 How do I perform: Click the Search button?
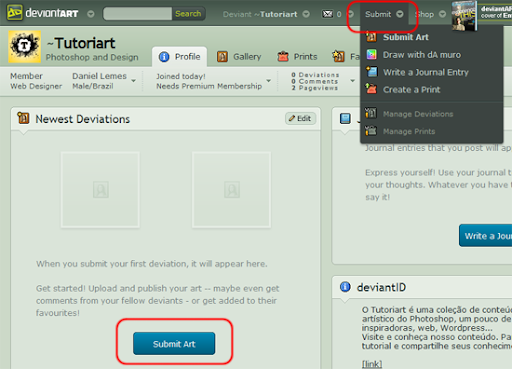(x=188, y=14)
